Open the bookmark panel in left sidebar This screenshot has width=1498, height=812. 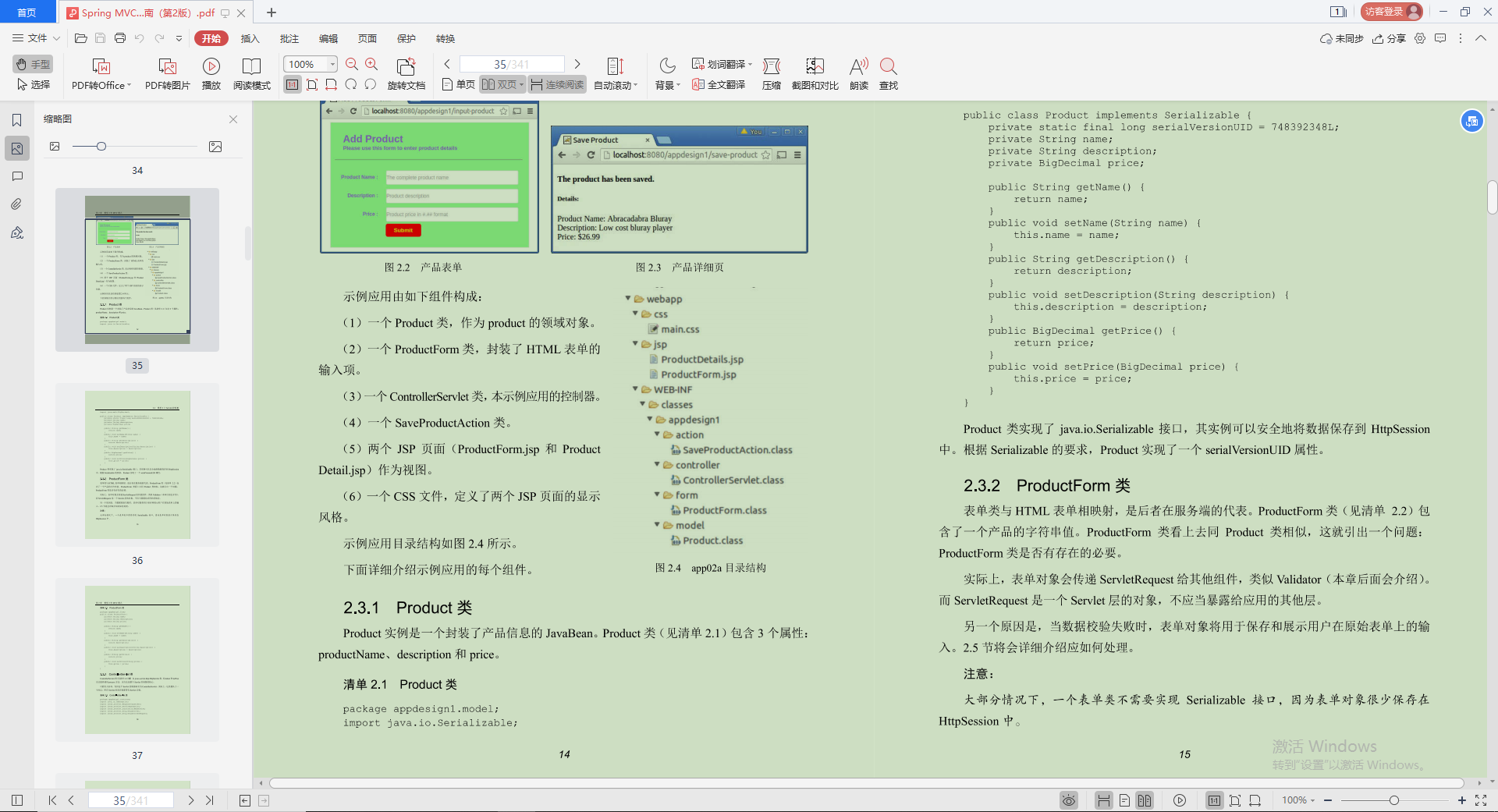pos(16,120)
